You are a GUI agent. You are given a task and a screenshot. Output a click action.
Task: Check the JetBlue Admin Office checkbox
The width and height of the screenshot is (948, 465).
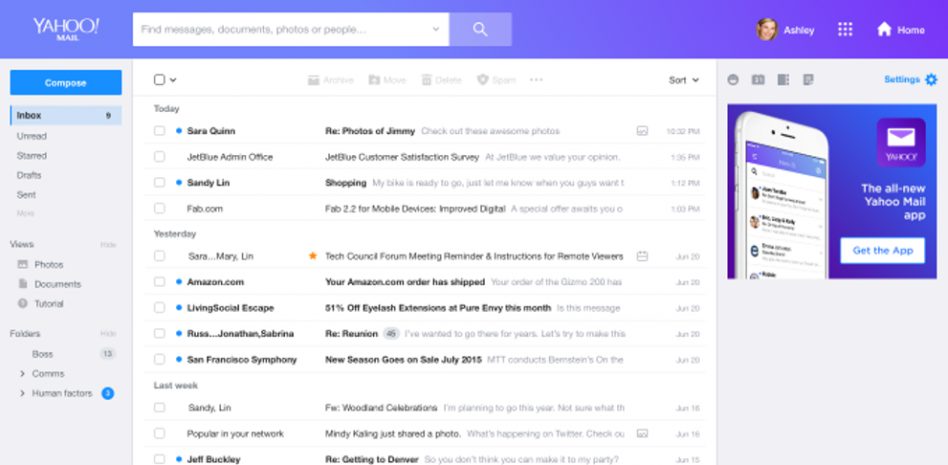[x=159, y=157]
